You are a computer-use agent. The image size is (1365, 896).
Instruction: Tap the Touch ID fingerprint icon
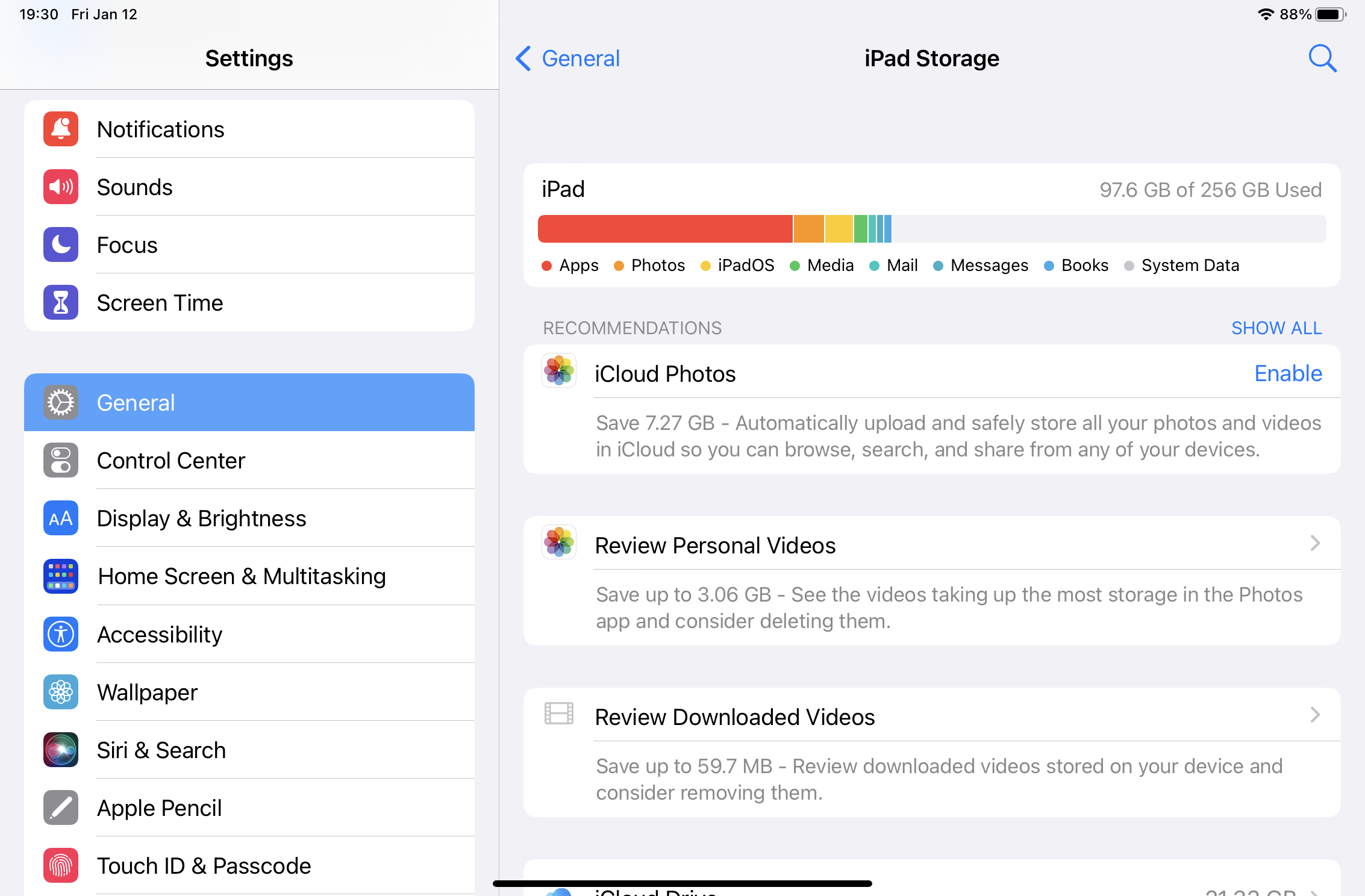(x=61, y=865)
